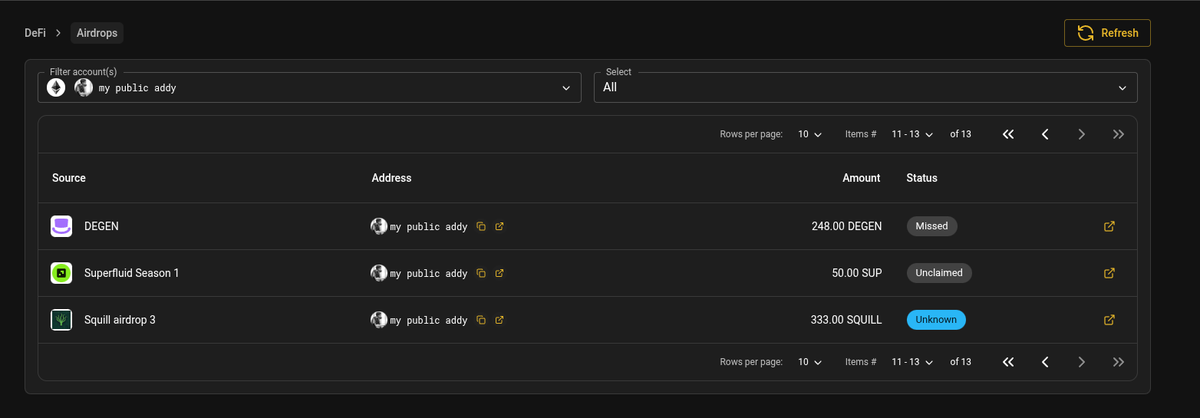The width and height of the screenshot is (1200, 418).
Task: Open top Items # range dropdown
Action: 911,134
